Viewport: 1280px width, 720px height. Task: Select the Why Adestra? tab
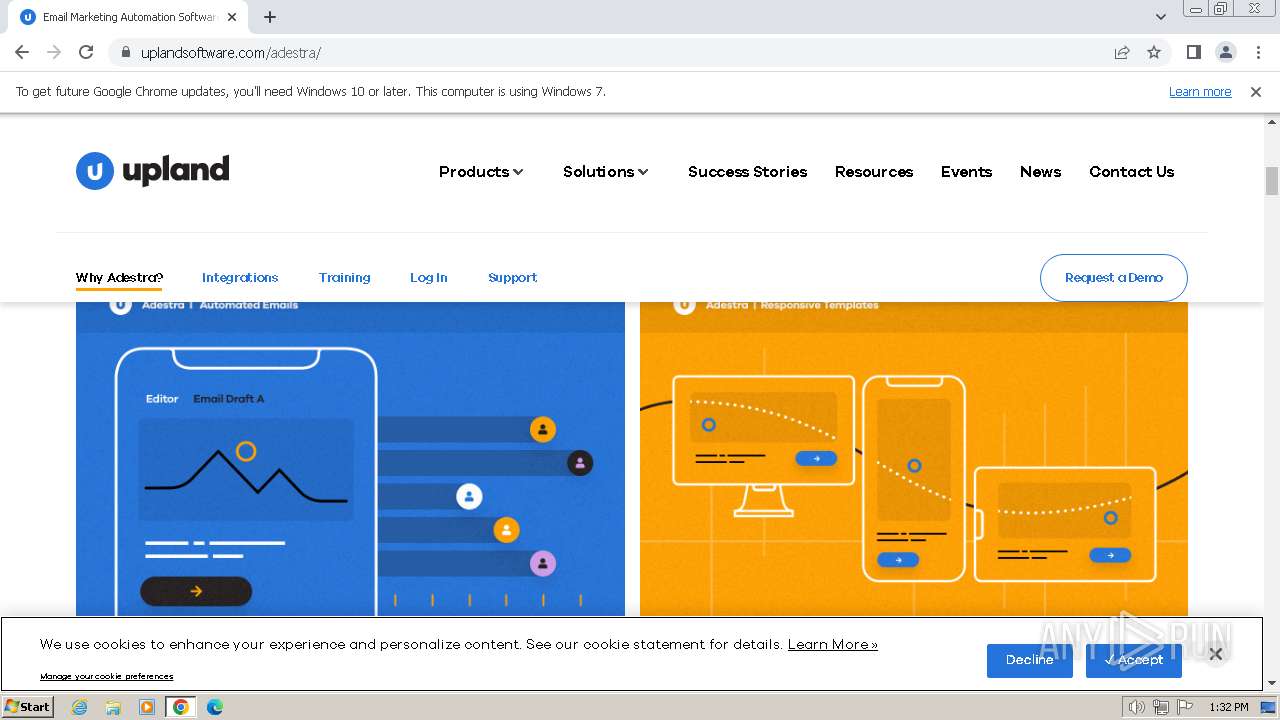click(119, 278)
